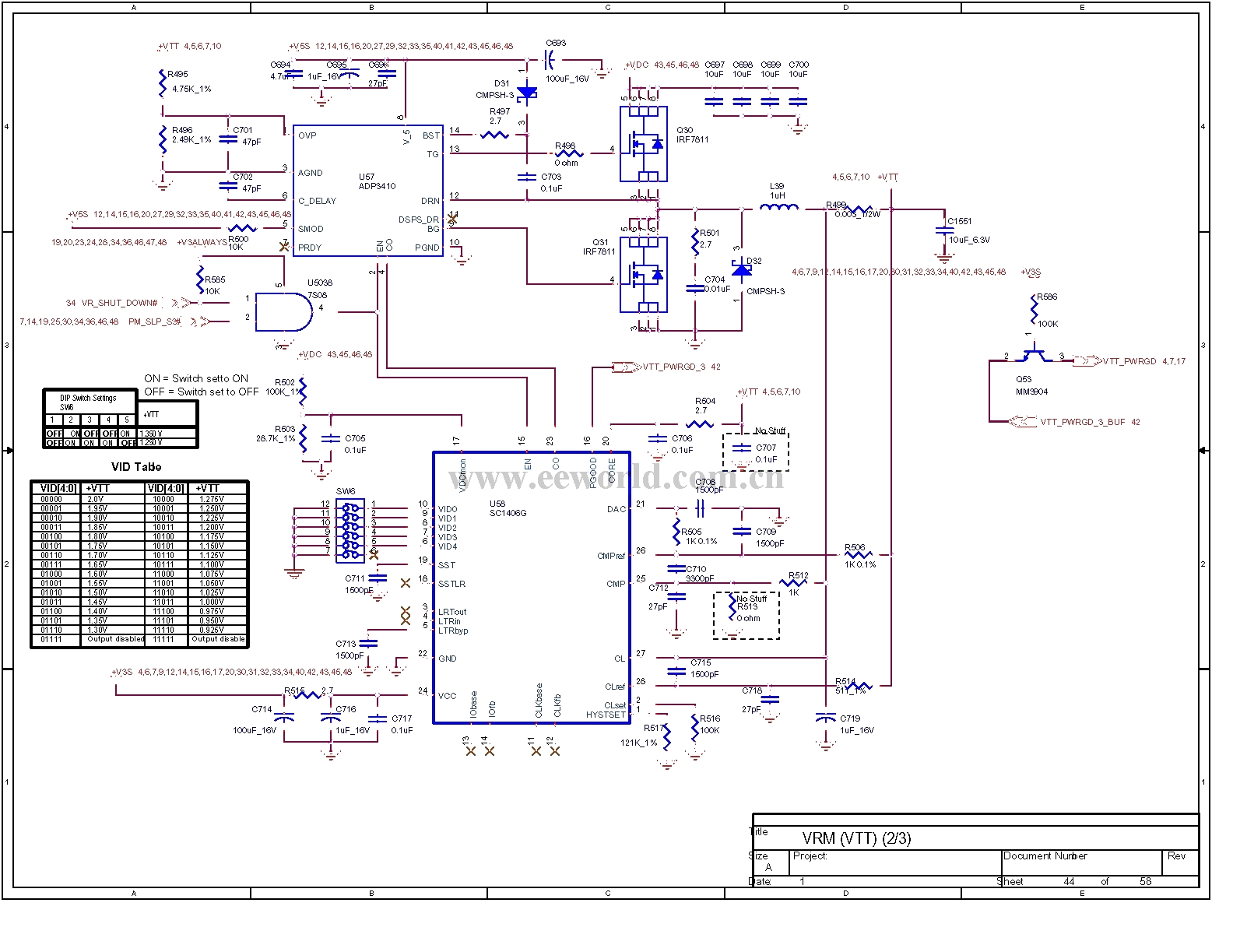Click VID code 11111 in VID Table
Screen dimensions: 1233x952
[163, 639]
